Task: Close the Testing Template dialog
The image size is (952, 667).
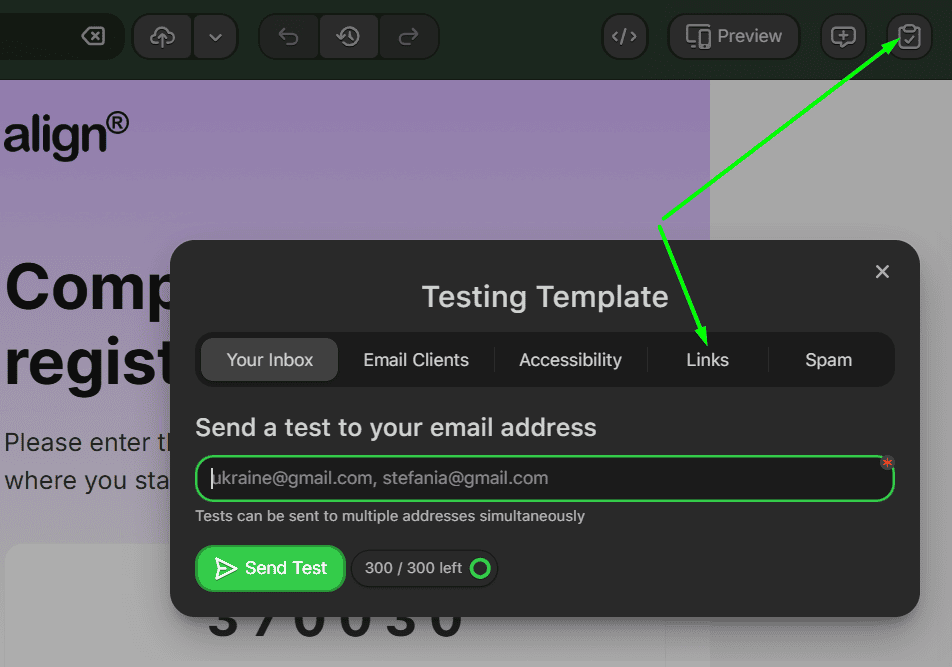Action: [882, 271]
